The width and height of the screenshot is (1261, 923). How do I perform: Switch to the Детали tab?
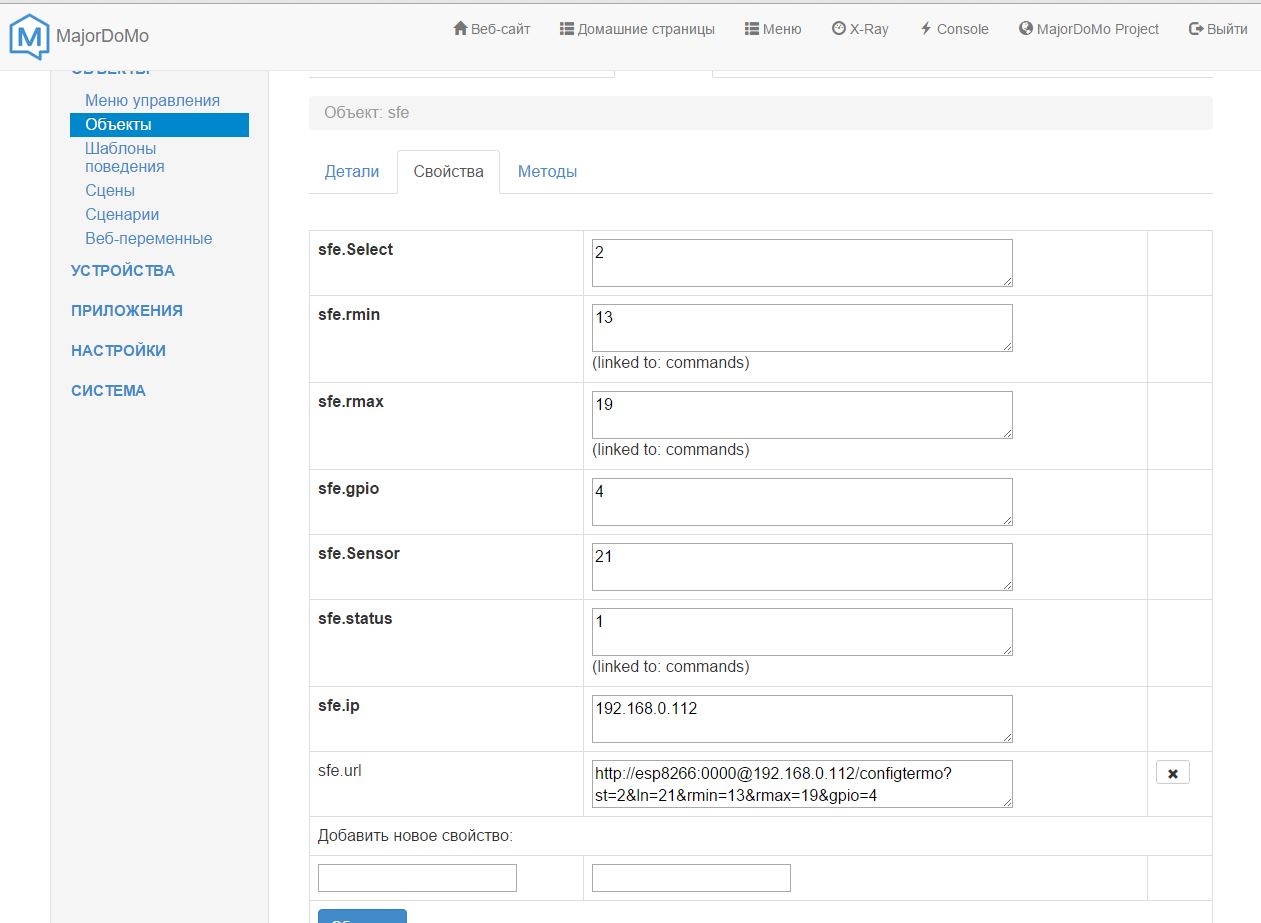pos(352,171)
